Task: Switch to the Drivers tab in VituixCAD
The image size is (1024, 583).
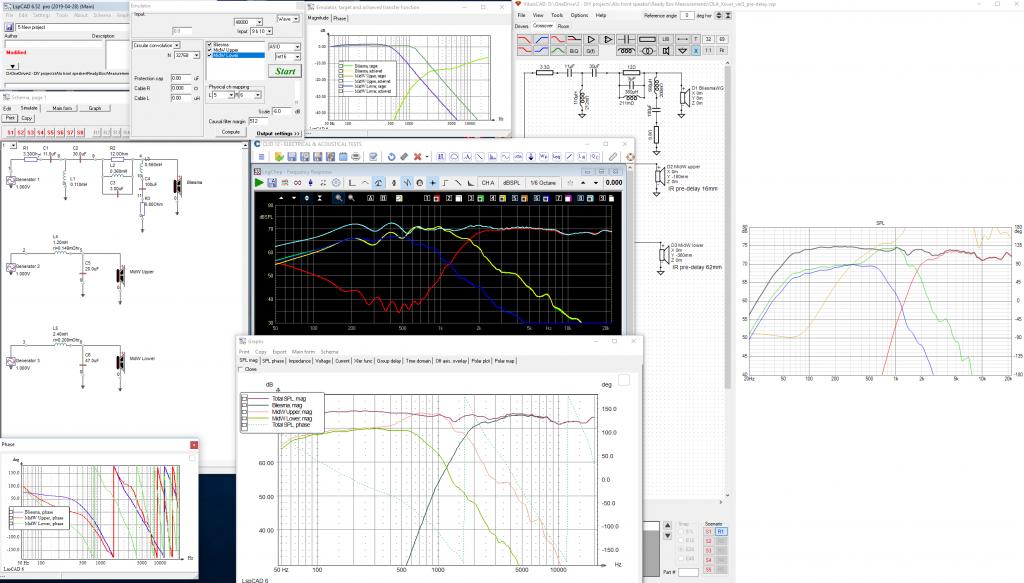Action: pyautogui.click(x=522, y=26)
